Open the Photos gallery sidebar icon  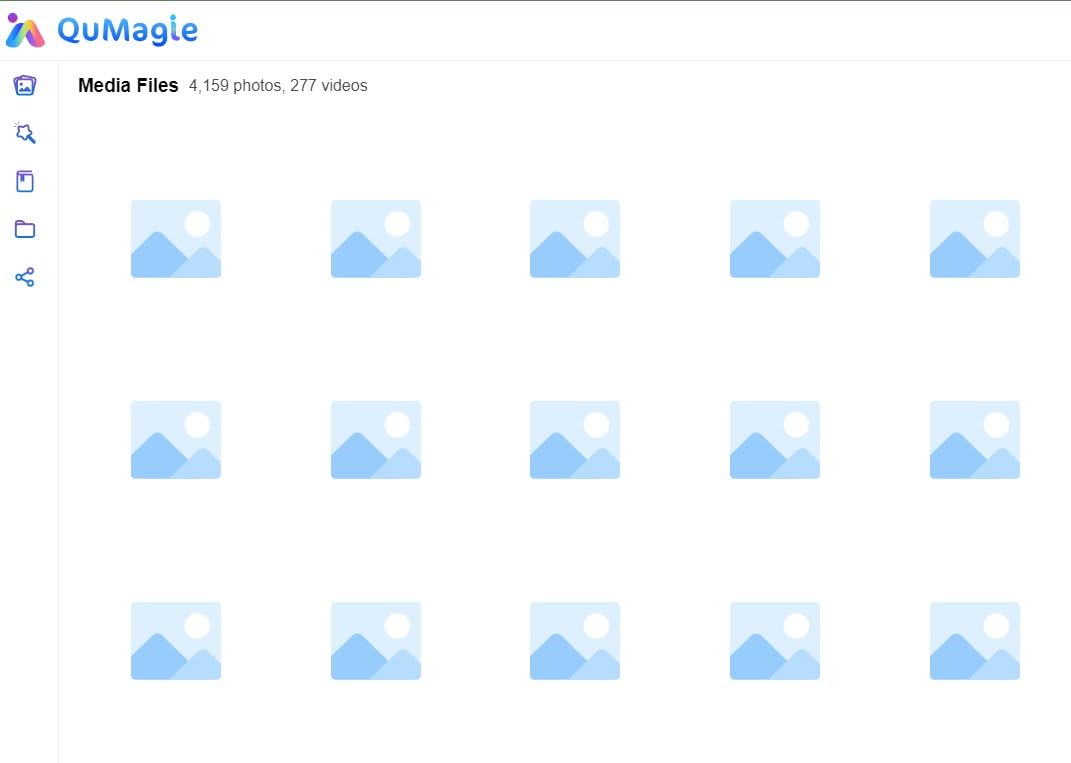click(25, 85)
